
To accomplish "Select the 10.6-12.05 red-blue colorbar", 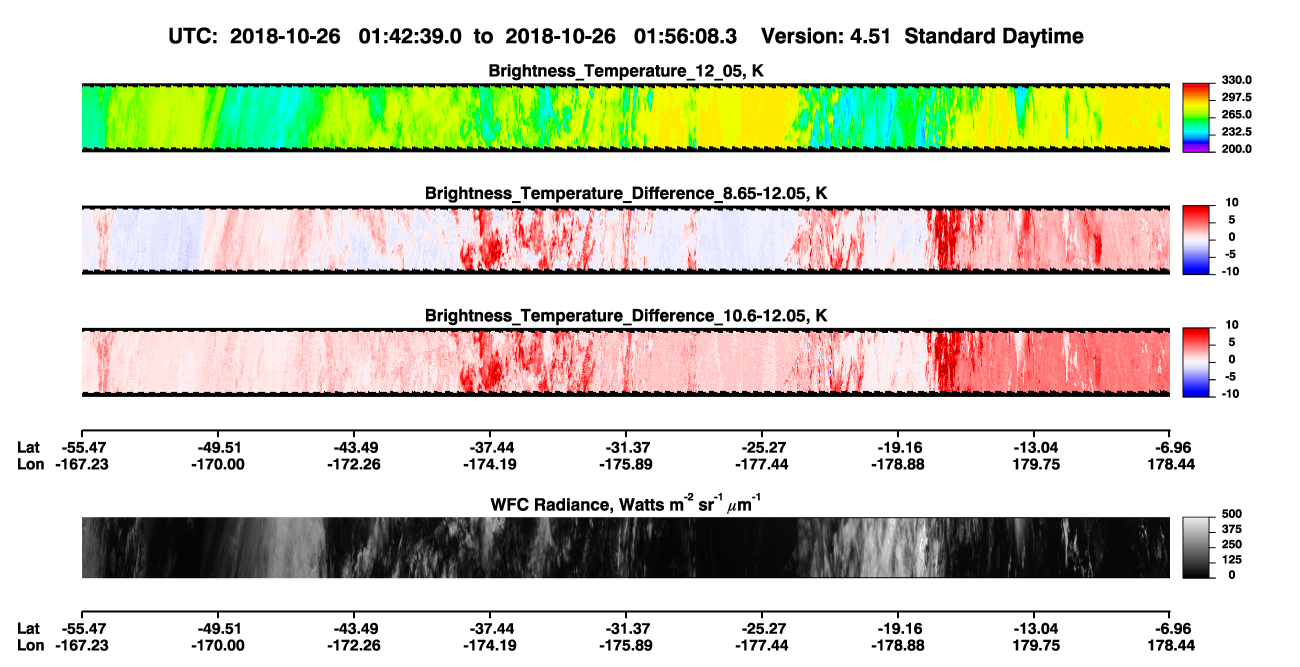I will coord(1196,360).
